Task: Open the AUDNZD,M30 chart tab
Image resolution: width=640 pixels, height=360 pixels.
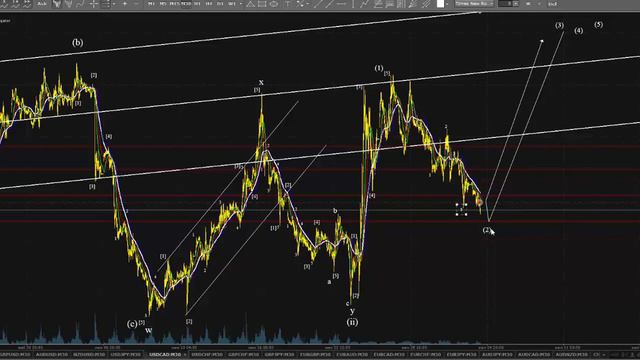Action: tap(571, 355)
